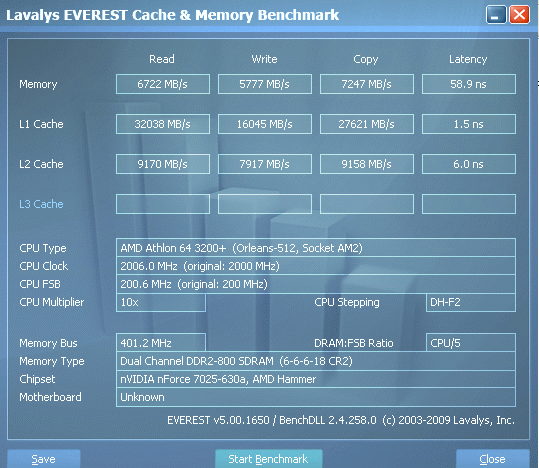The image size is (539, 468).
Task: Save the benchmark results
Action: click(44, 458)
